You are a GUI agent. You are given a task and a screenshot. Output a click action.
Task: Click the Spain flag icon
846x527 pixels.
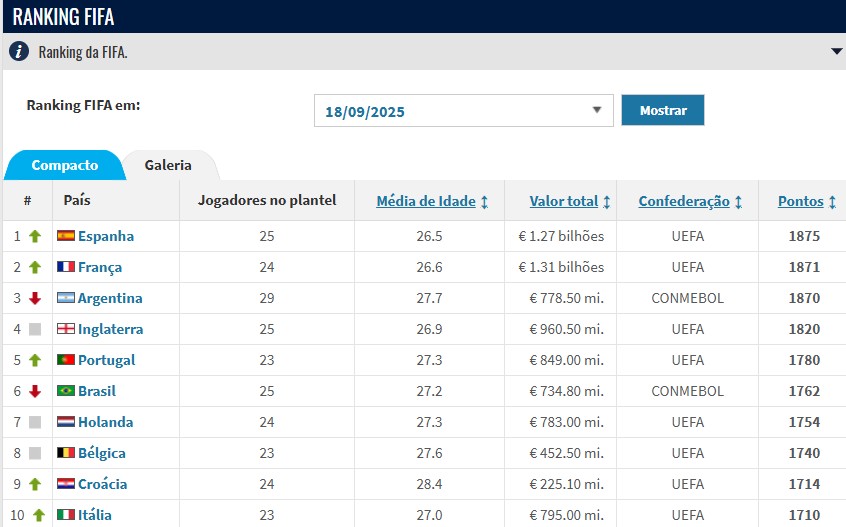pyautogui.click(x=66, y=236)
